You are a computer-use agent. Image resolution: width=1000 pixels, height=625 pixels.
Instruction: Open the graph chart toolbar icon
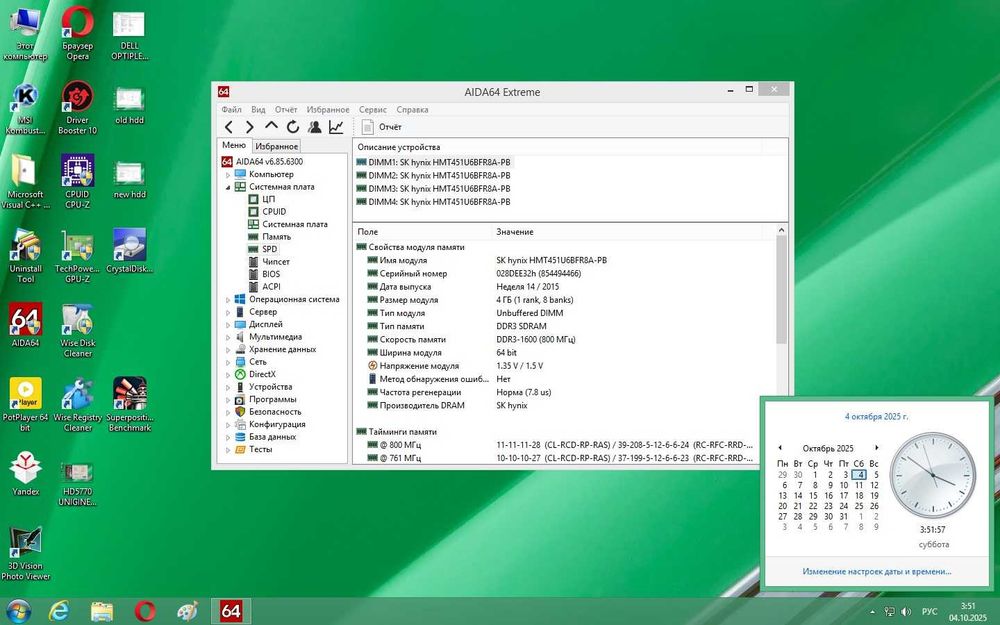(x=336, y=127)
